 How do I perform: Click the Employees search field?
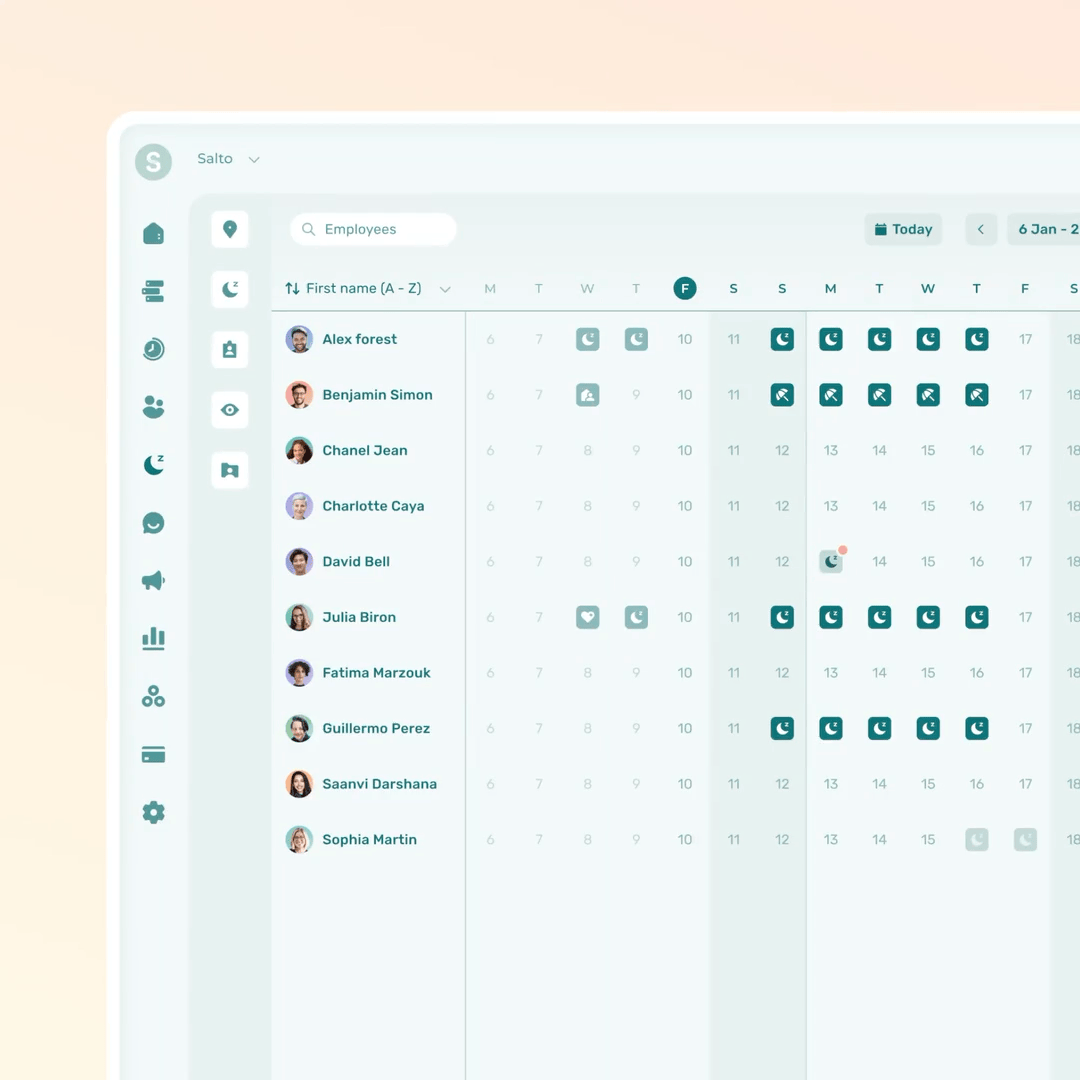click(374, 229)
